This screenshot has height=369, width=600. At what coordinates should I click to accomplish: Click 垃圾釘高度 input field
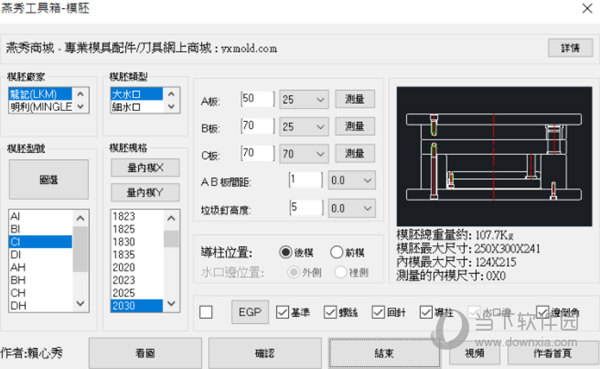point(306,207)
